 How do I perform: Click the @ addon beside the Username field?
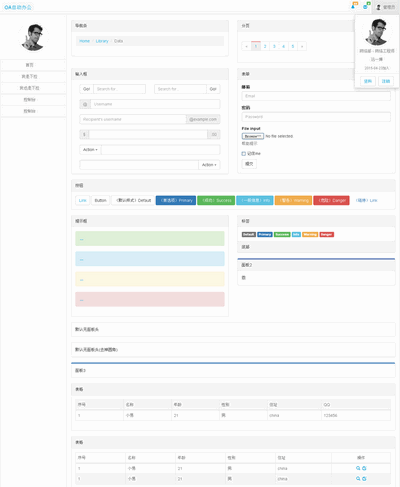tap(85, 104)
